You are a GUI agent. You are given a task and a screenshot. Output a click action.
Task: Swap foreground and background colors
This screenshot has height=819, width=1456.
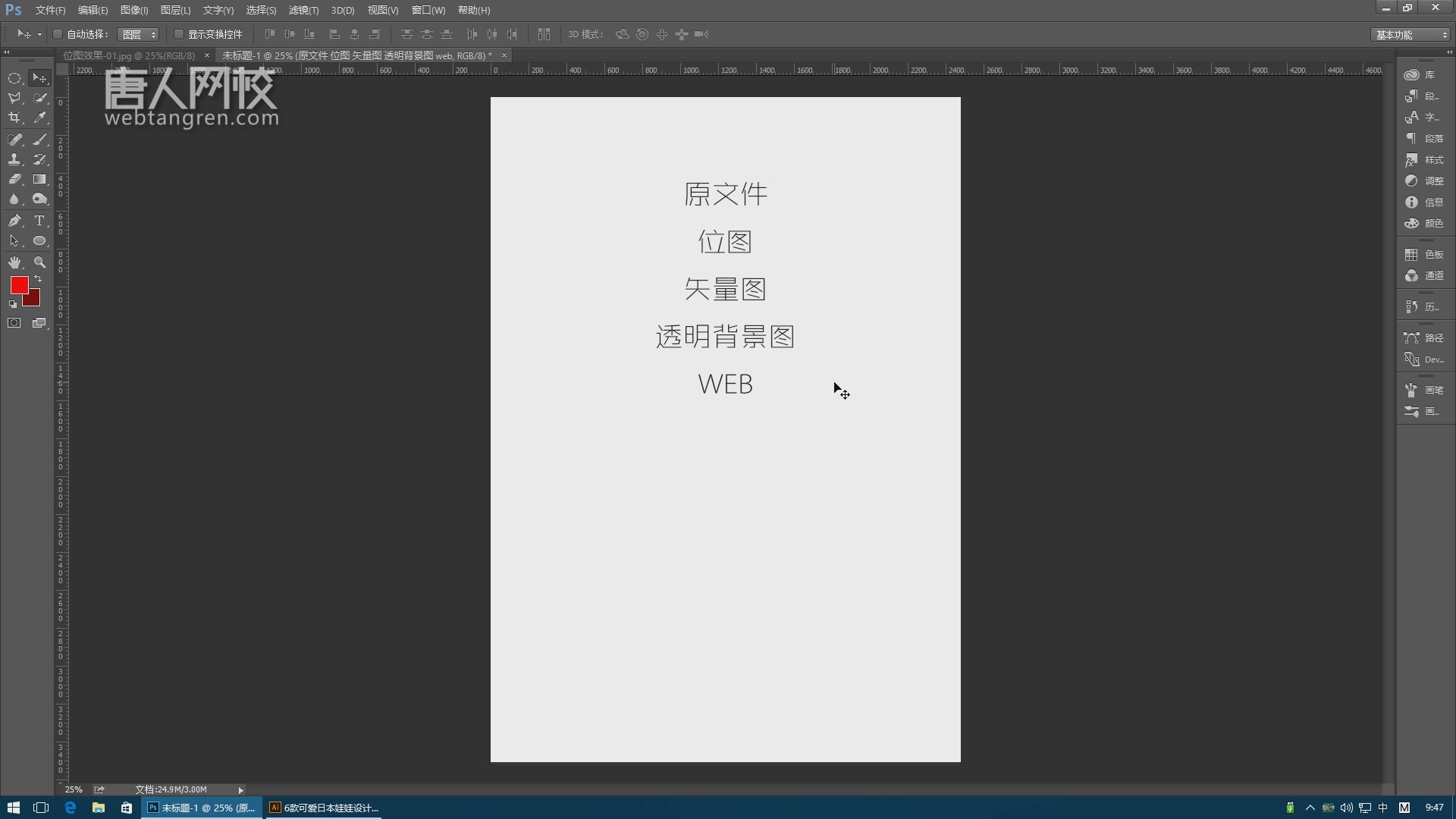pyautogui.click(x=38, y=279)
